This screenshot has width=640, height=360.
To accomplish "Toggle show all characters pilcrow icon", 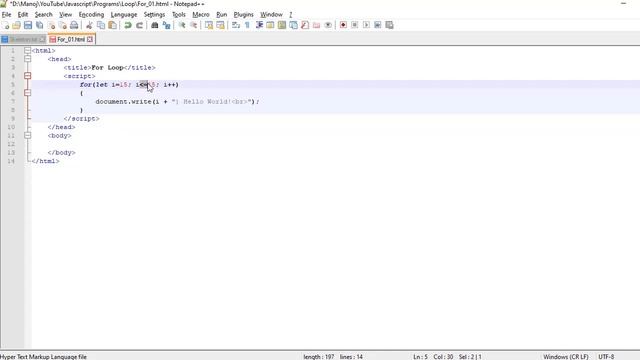I will [x=247, y=25].
